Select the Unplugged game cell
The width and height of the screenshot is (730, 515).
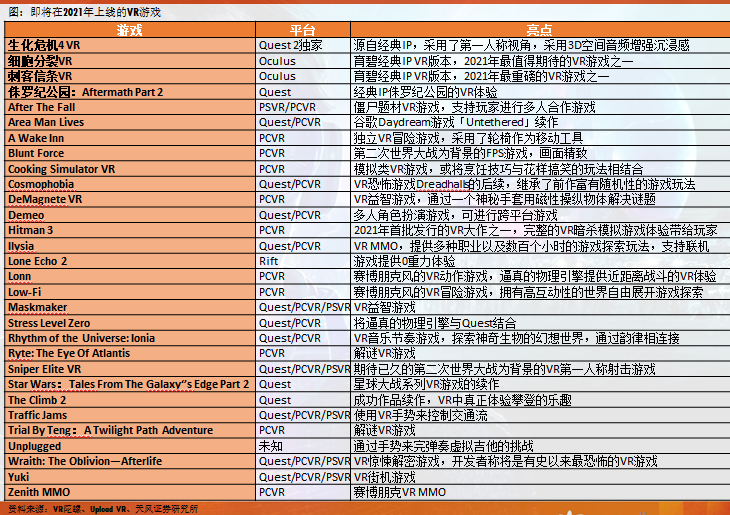coord(130,446)
